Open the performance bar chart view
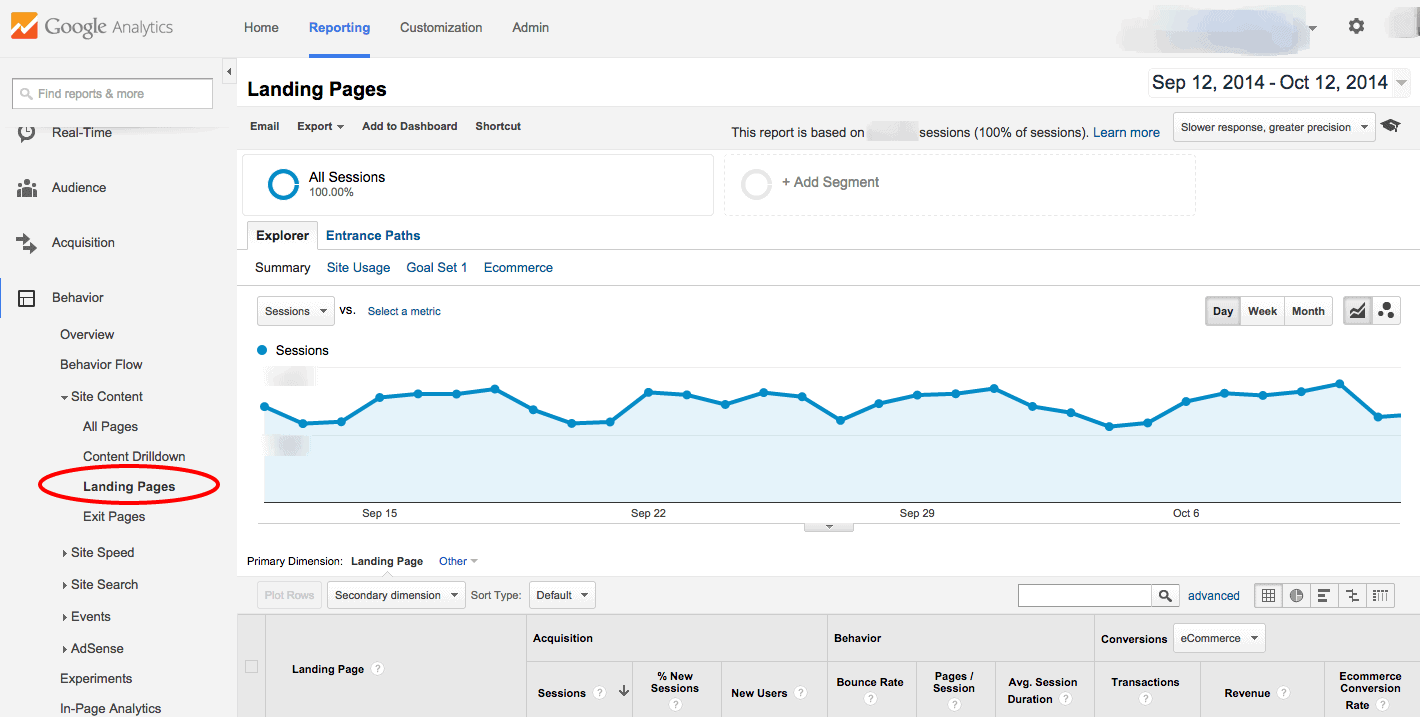Viewport: 1420px width, 717px height. 1324,595
